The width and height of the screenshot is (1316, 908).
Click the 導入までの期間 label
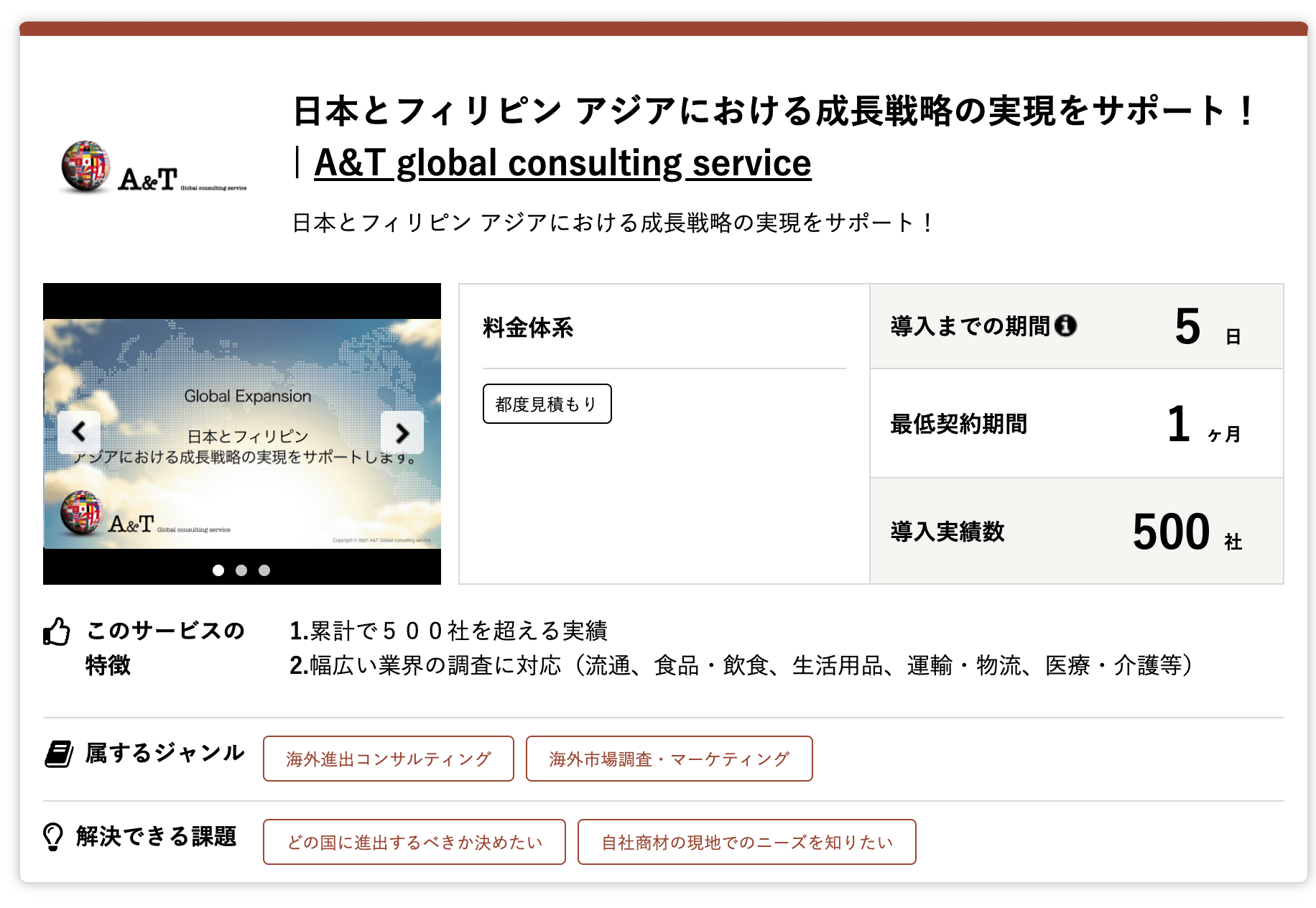[x=970, y=326]
